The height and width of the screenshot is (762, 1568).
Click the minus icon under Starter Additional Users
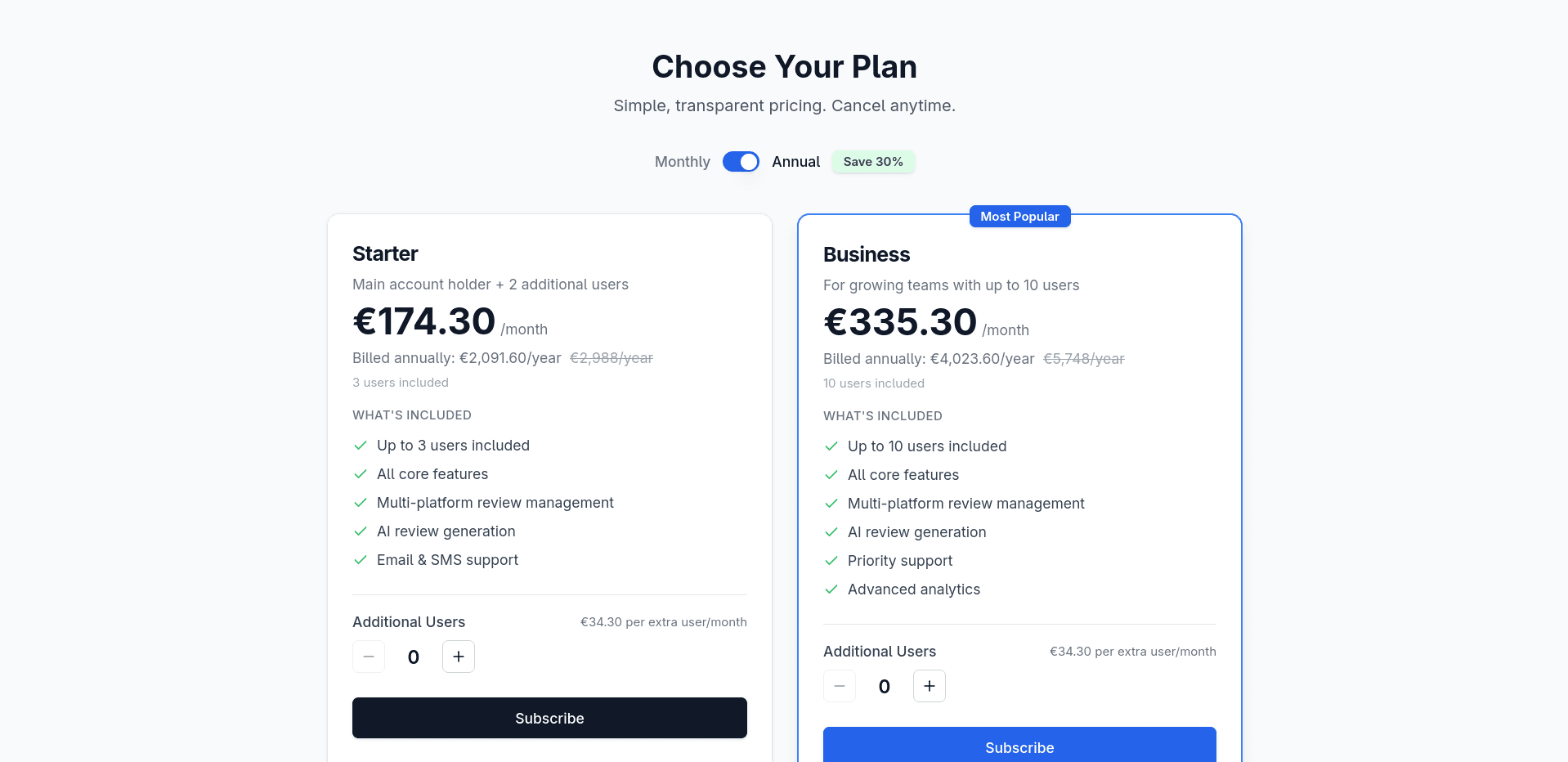[x=368, y=657]
